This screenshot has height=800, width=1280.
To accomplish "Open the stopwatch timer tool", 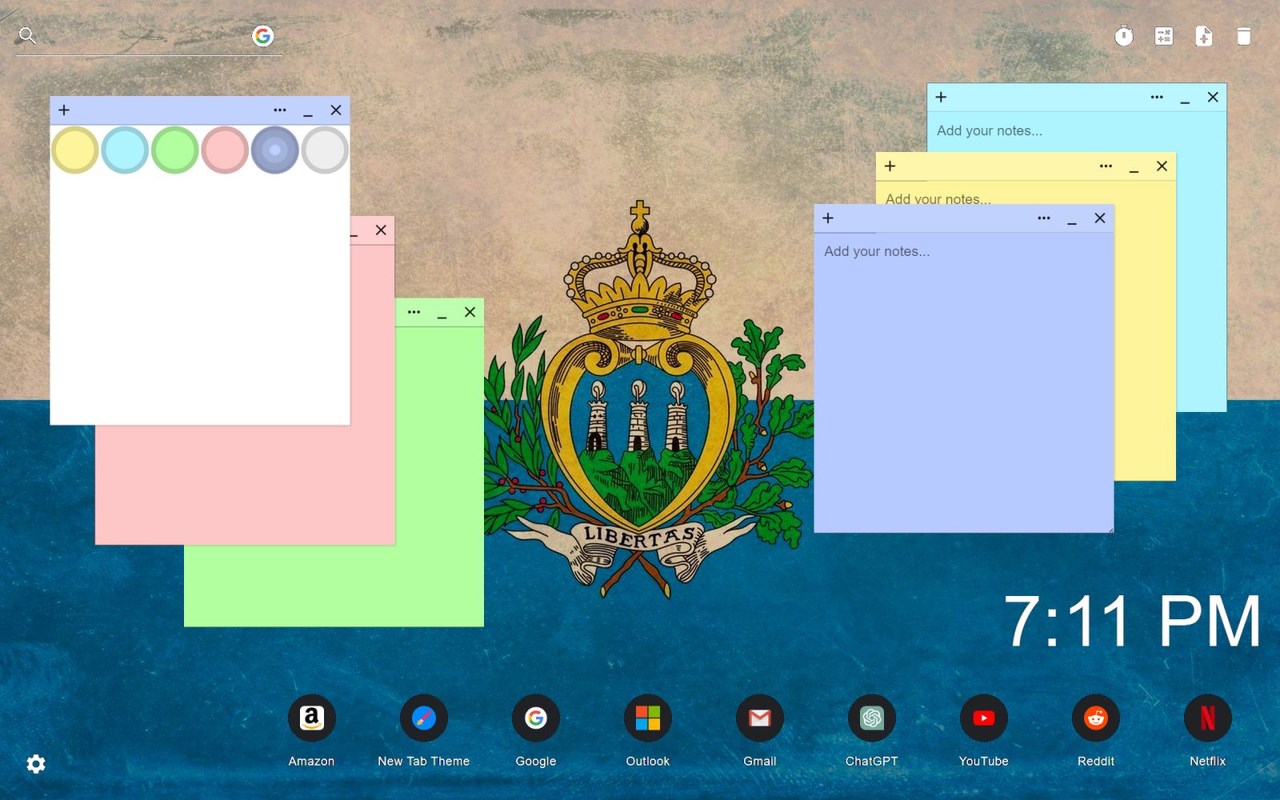I will click(x=1124, y=36).
